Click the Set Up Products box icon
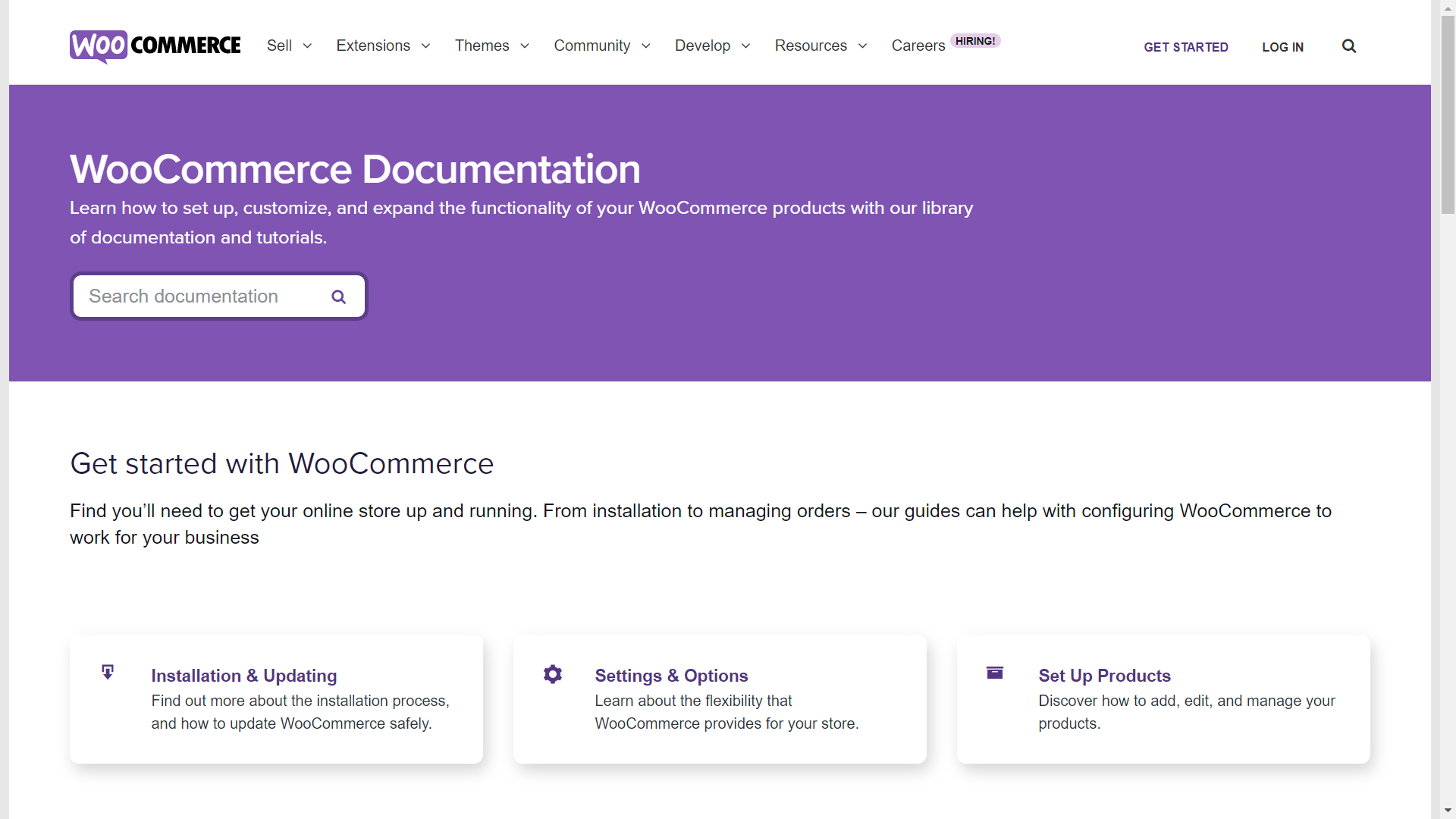This screenshot has height=819, width=1456. coord(995,673)
